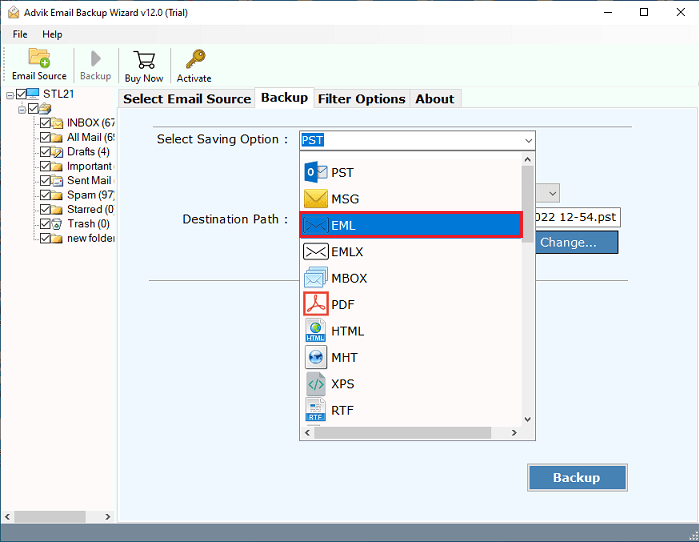Toggle the Drafts (4) checkbox
The height and width of the screenshot is (542, 699).
[45, 152]
